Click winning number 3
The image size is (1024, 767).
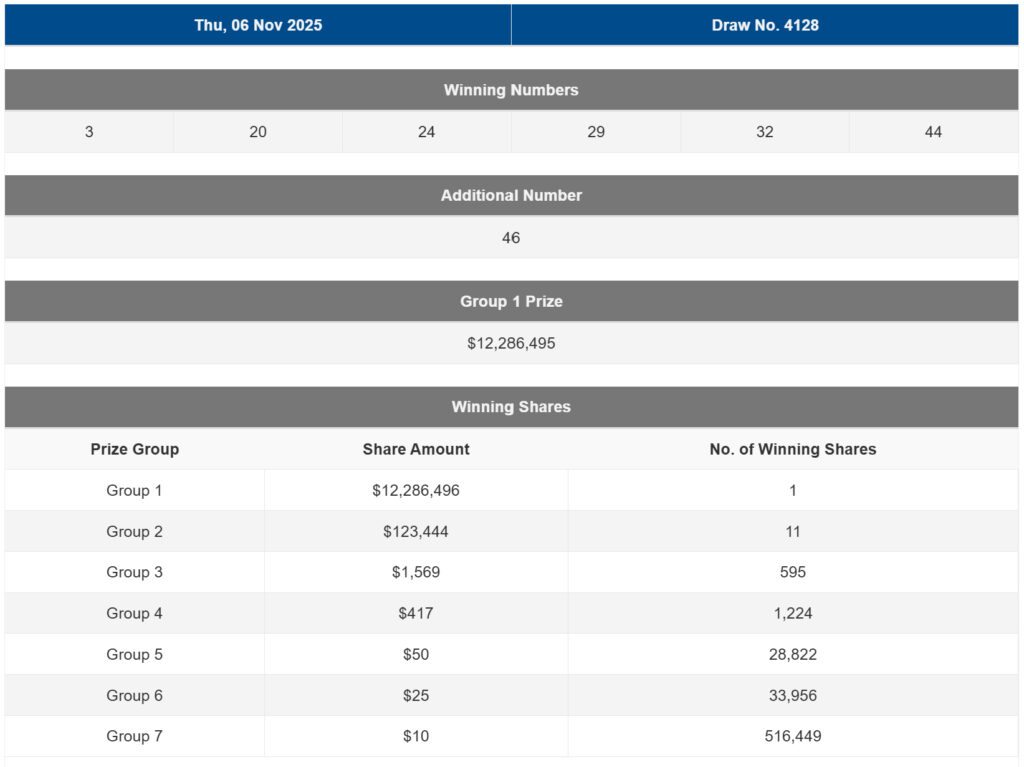(x=89, y=132)
